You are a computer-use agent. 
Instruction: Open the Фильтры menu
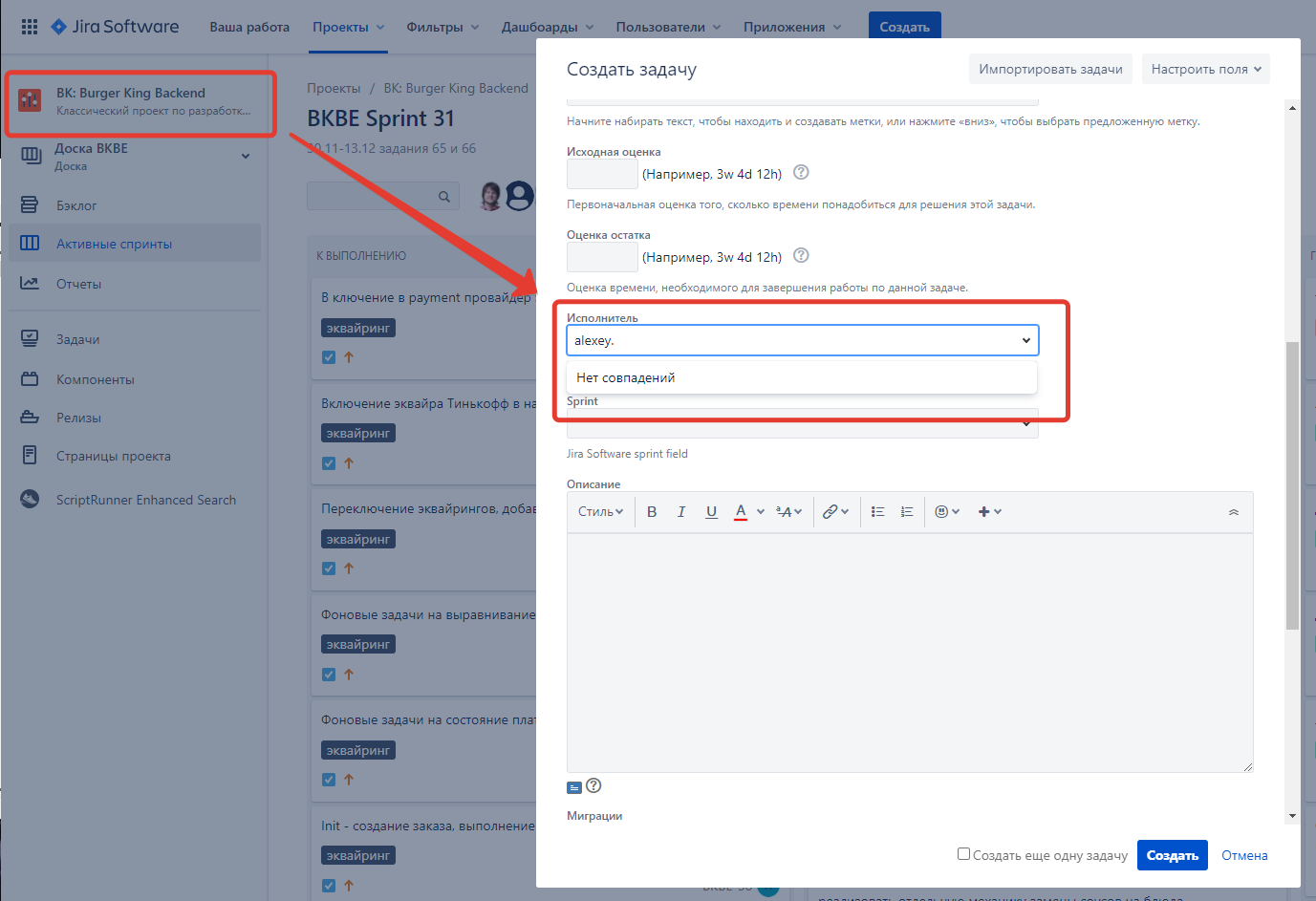click(442, 27)
